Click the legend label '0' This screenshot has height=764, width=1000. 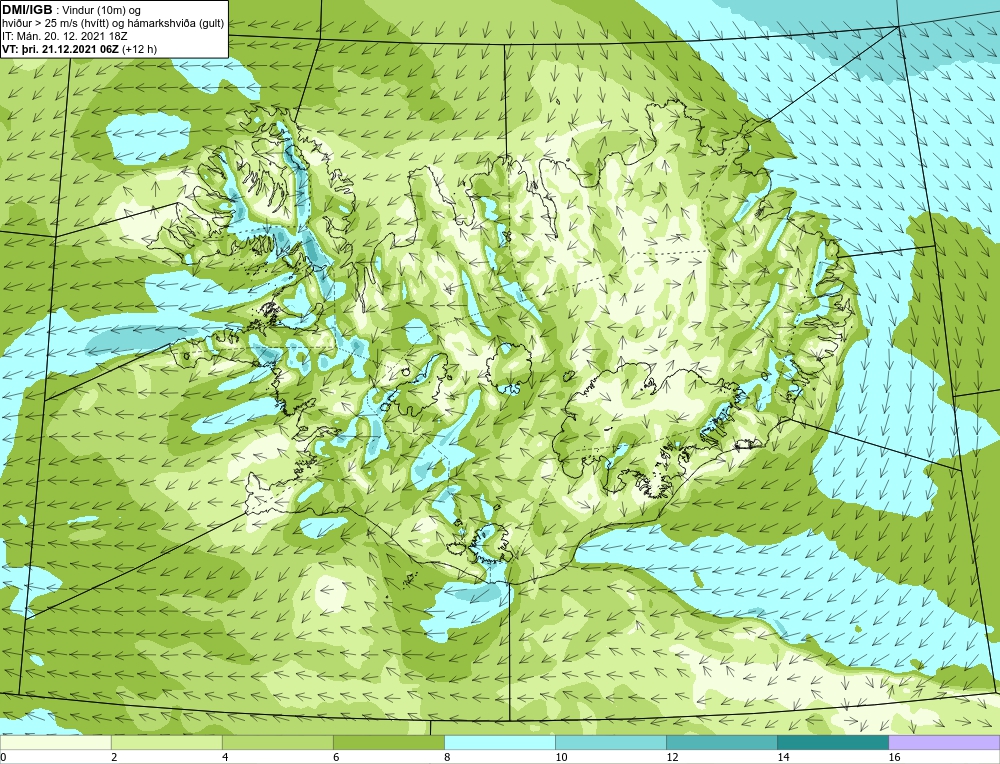[3, 757]
